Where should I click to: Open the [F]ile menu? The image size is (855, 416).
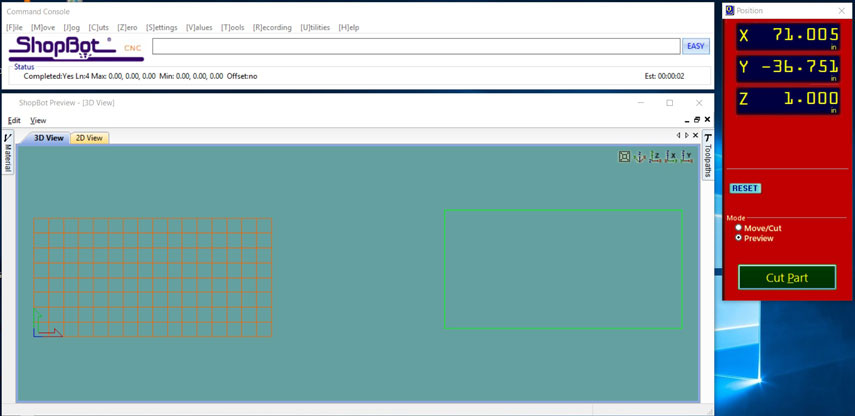click(x=14, y=27)
